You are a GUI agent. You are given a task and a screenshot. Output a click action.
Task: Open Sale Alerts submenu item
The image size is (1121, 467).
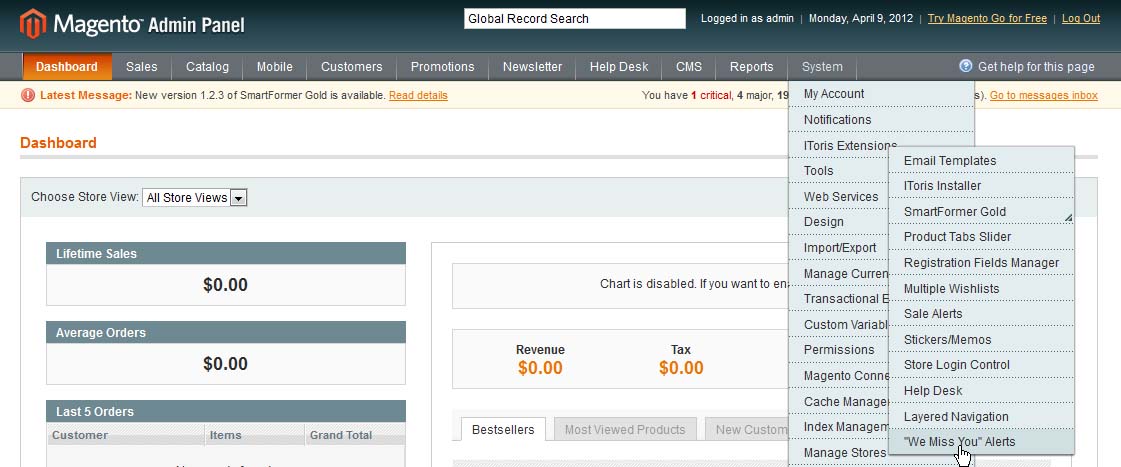pyautogui.click(x=981, y=314)
